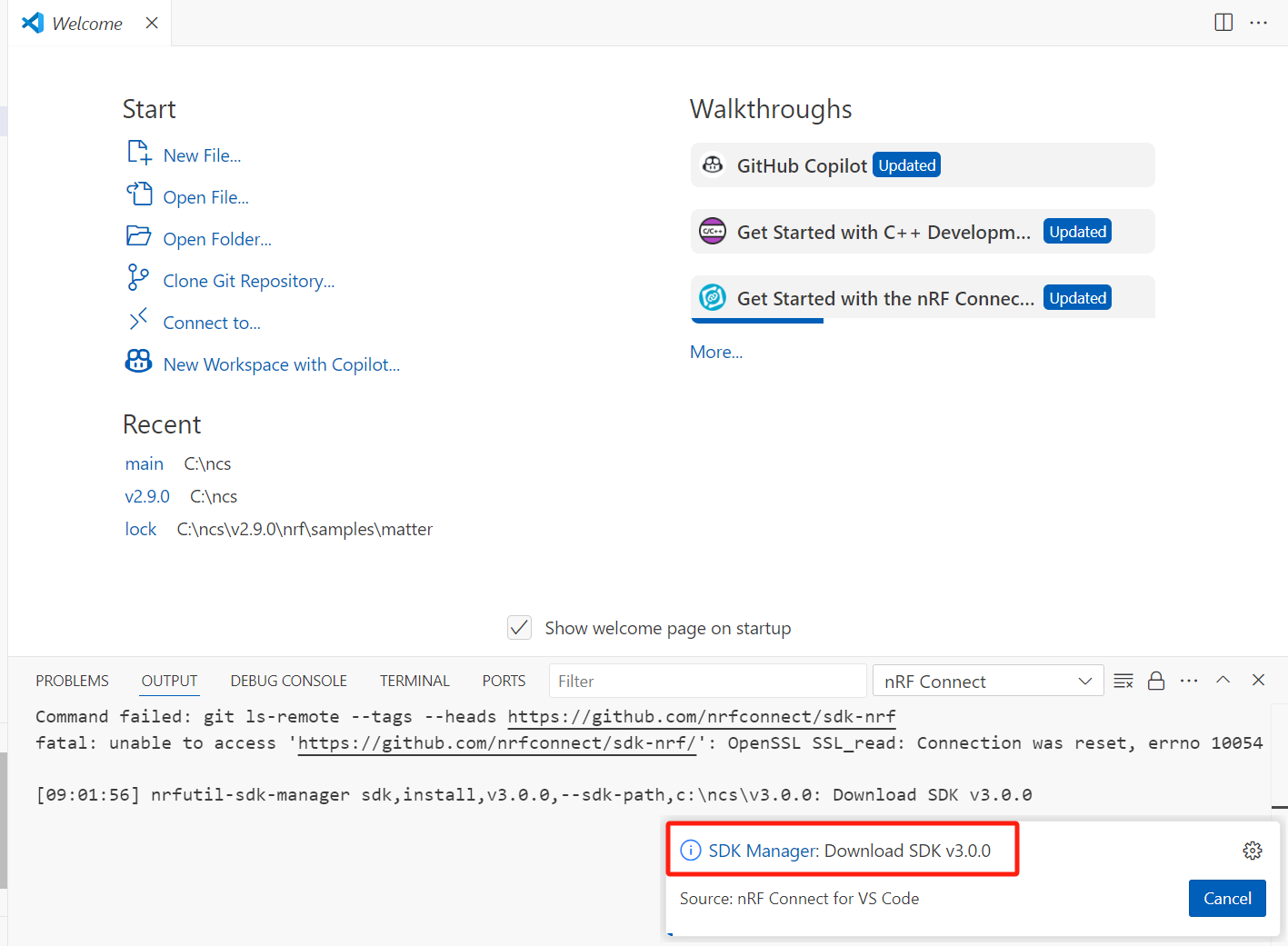
Task: Open notification settings gear
Action: [1253, 851]
